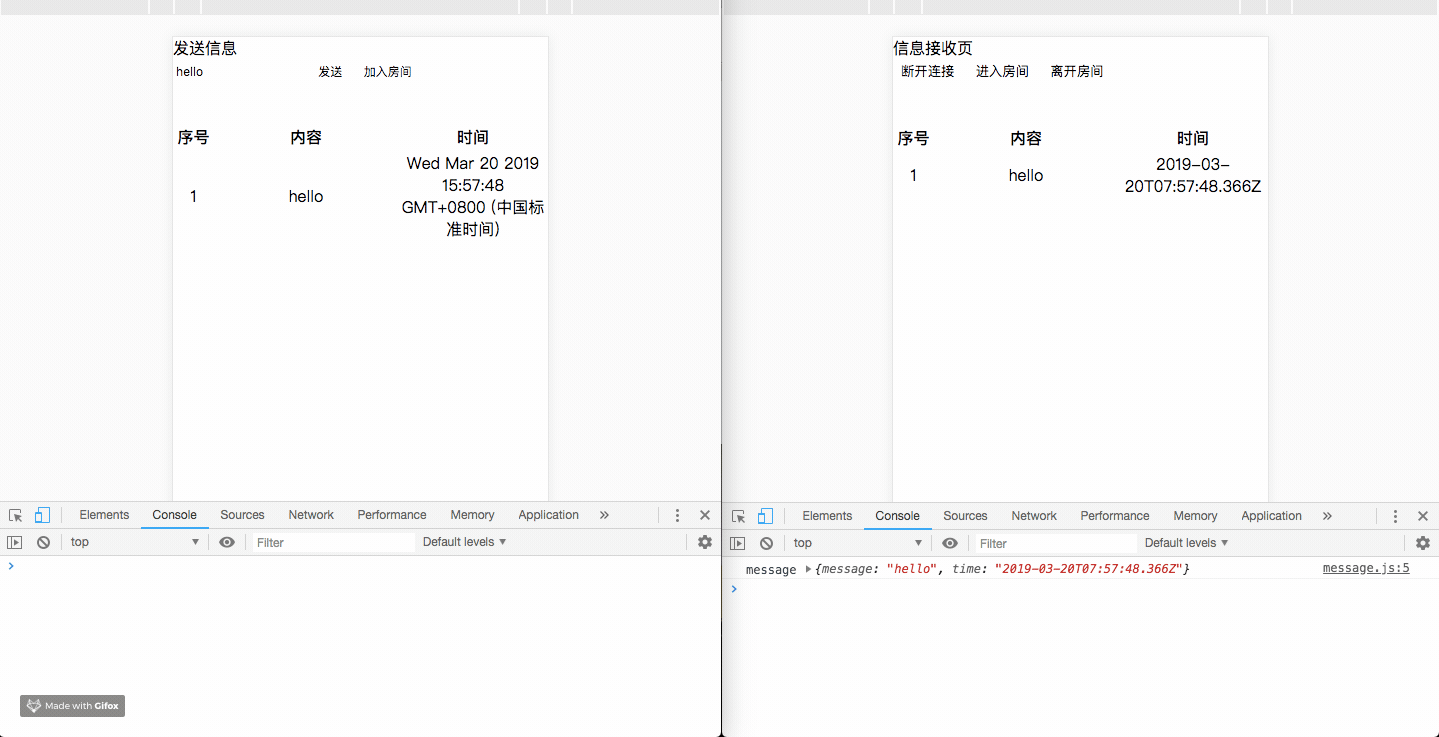Open console settings gear in right DevTools
1439x737 pixels.
coord(1423,543)
